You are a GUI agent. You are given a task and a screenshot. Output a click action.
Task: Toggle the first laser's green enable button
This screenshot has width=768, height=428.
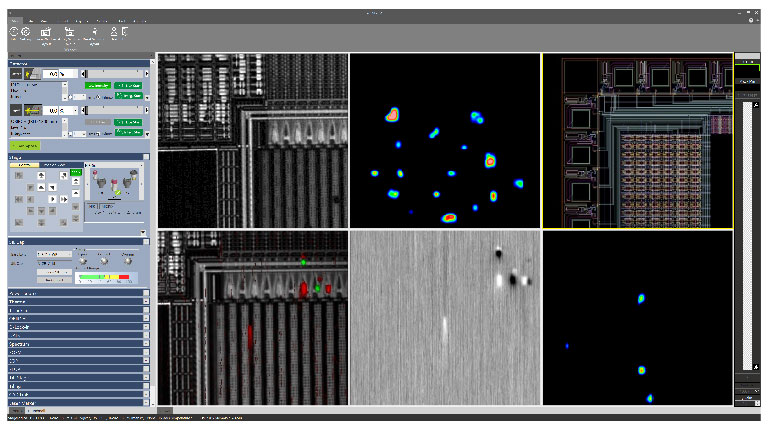[x=96, y=86]
